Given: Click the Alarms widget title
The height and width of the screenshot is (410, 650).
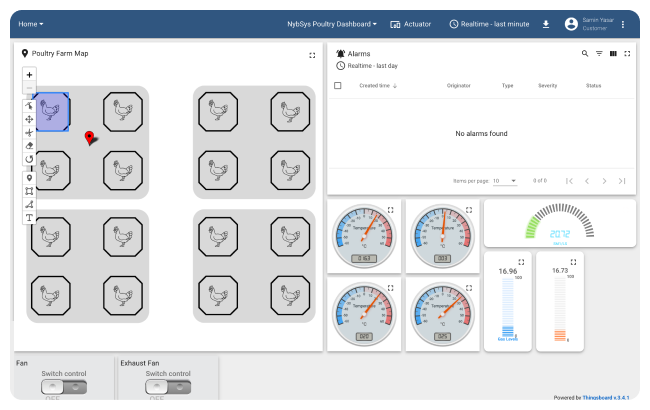Looking at the screenshot, I should 359,53.
